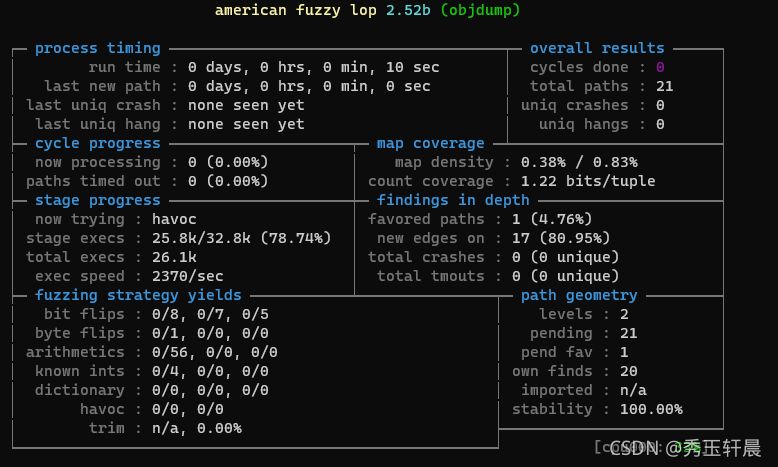
Task: Click favored paths value '1 (4.76%)'
Action: 552,219
